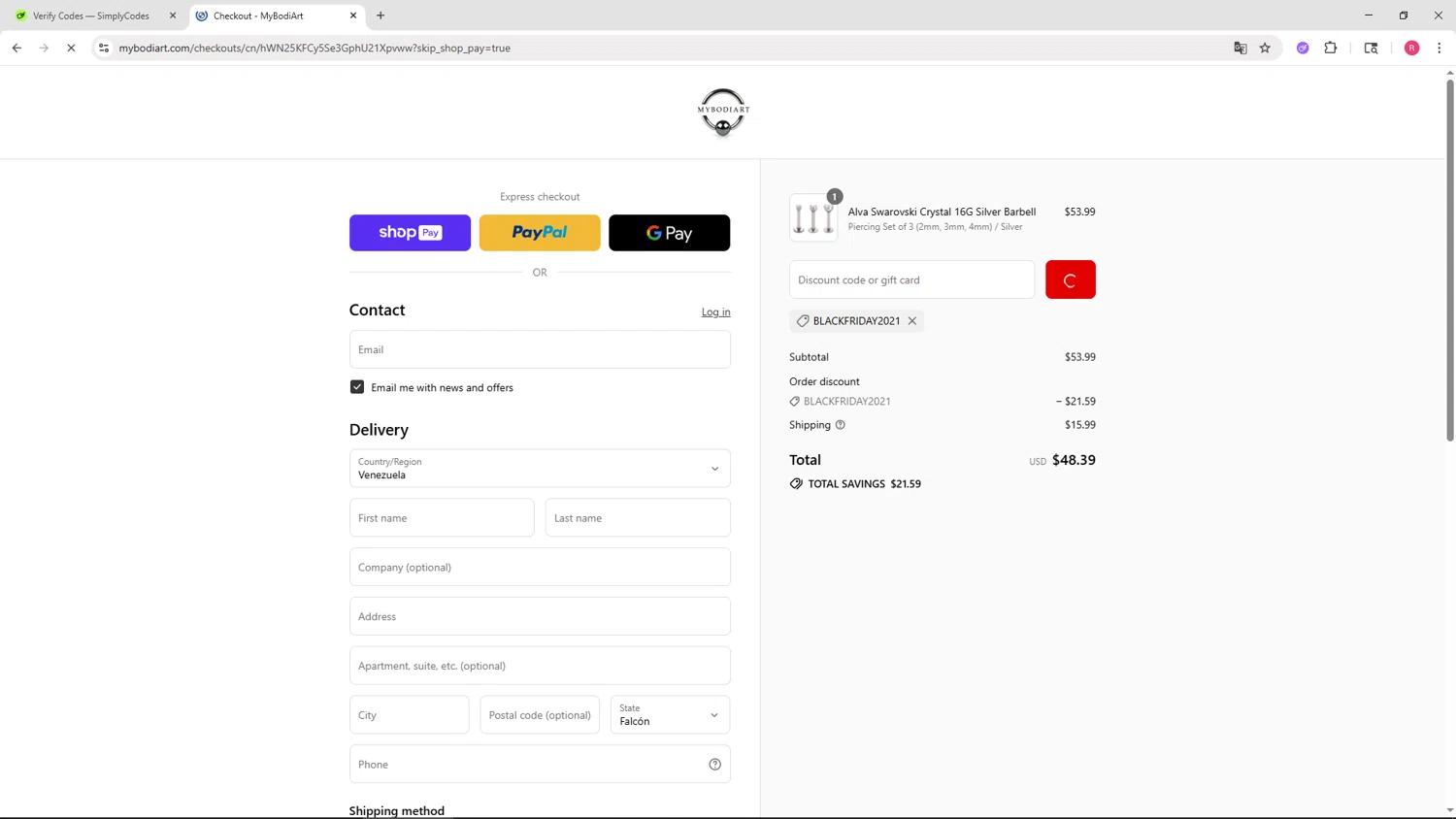The width and height of the screenshot is (1456, 819).
Task: Click the First name field
Action: point(442,518)
